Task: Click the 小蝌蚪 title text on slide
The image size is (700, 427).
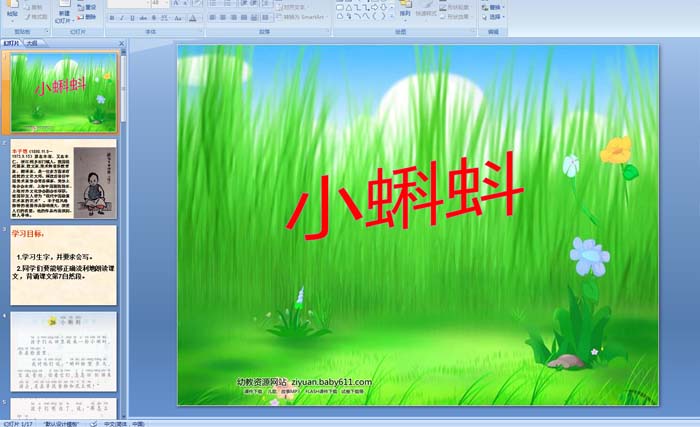Action: point(404,197)
